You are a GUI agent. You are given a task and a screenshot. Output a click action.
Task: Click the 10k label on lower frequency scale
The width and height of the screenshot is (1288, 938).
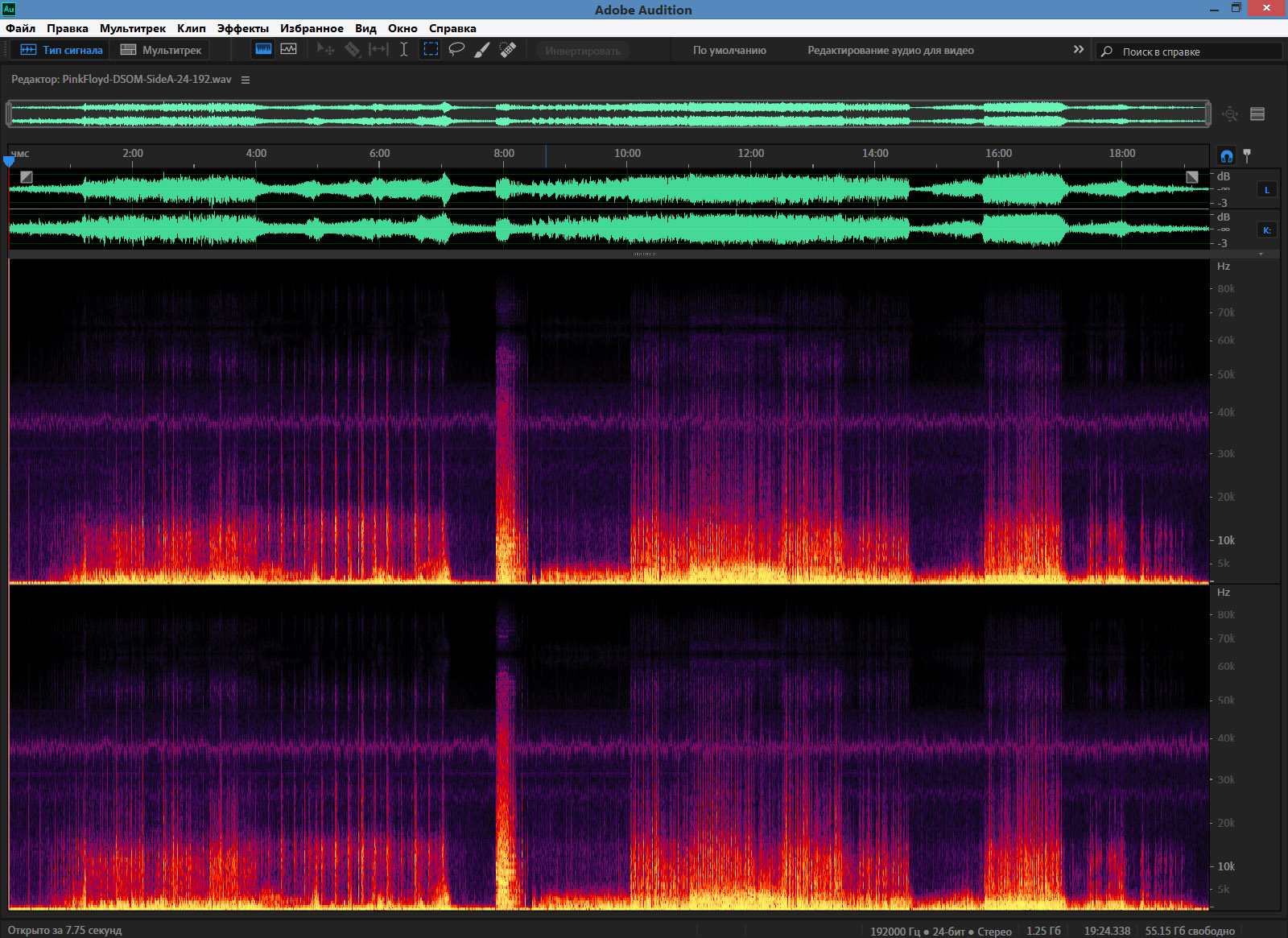[1226, 866]
